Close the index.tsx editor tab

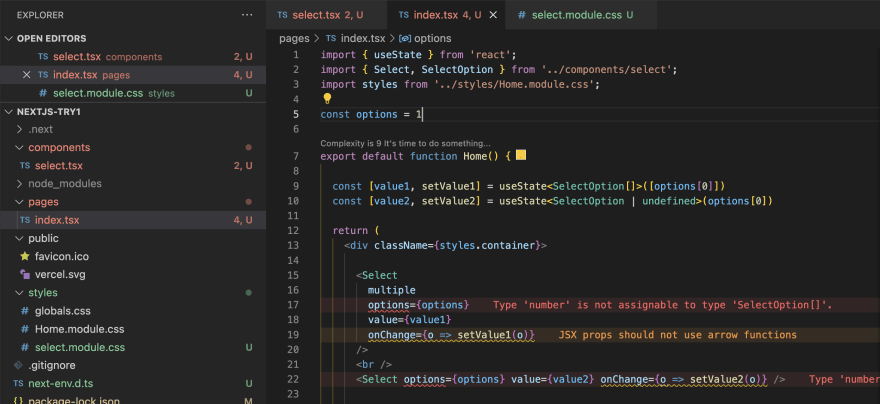[493, 15]
